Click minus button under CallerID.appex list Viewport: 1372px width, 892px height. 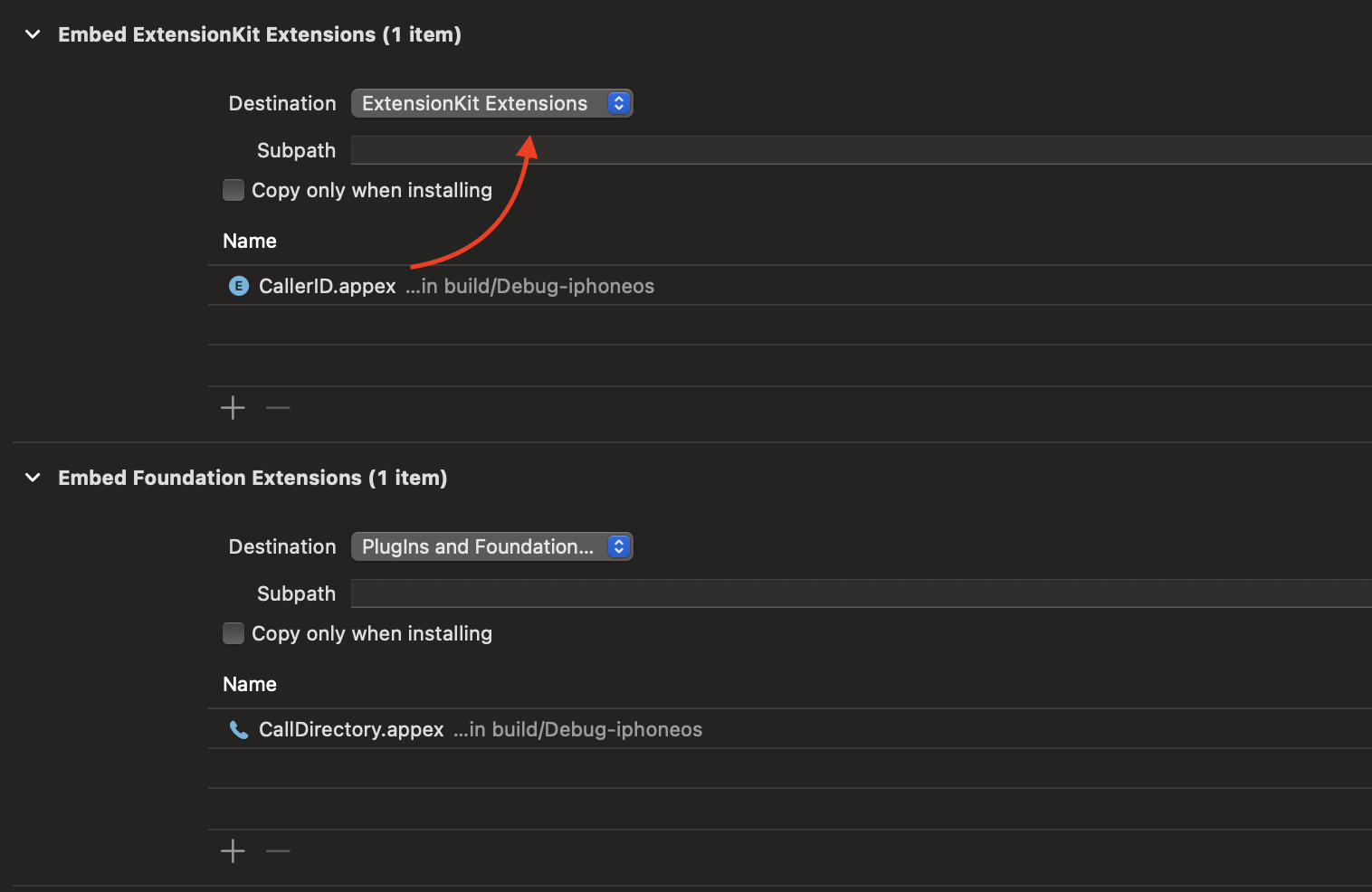pos(278,408)
